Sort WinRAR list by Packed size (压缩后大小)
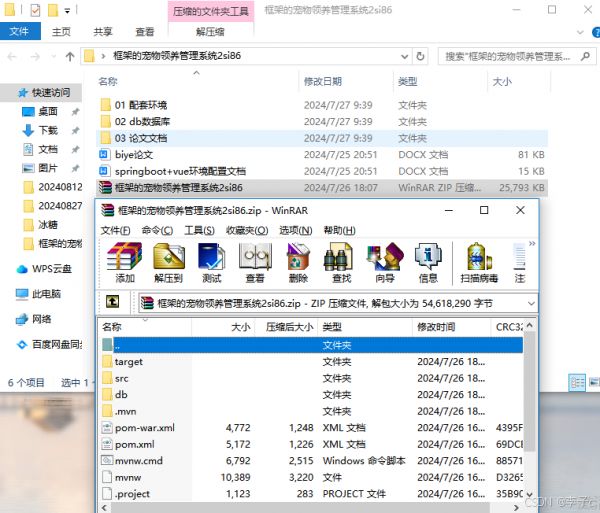Image resolution: width=600 pixels, height=513 pixels. pos(286,327)
